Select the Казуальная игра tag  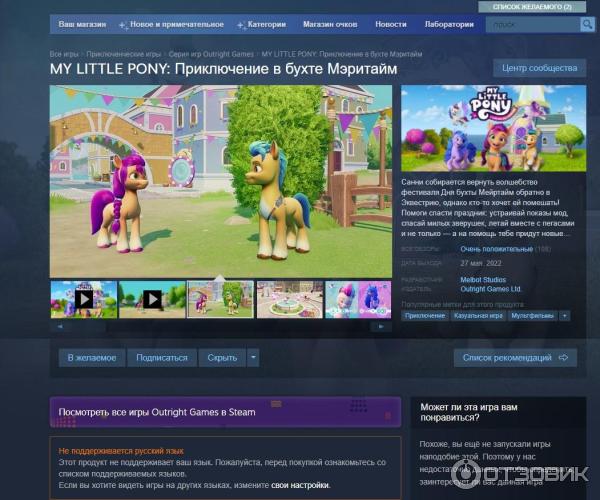(478, 316)
